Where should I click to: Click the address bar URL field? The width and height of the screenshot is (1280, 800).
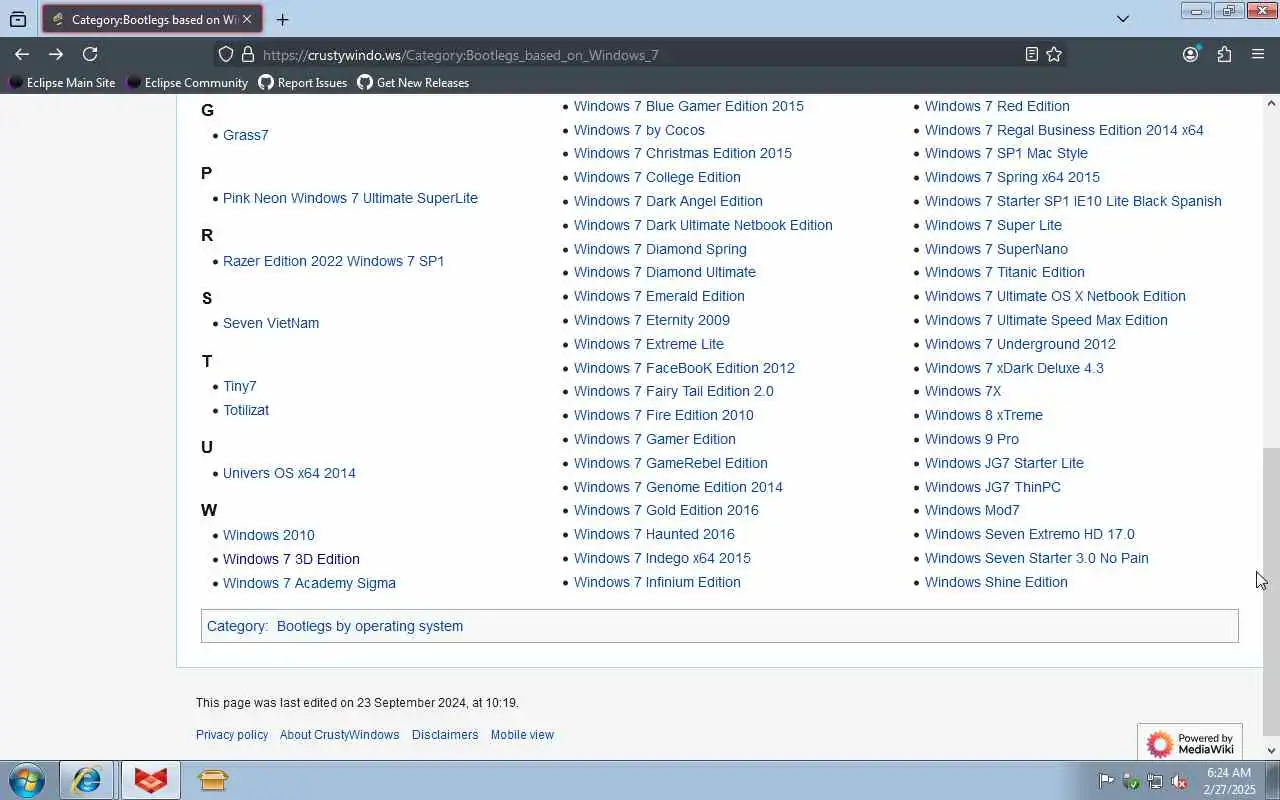(640, 55)
